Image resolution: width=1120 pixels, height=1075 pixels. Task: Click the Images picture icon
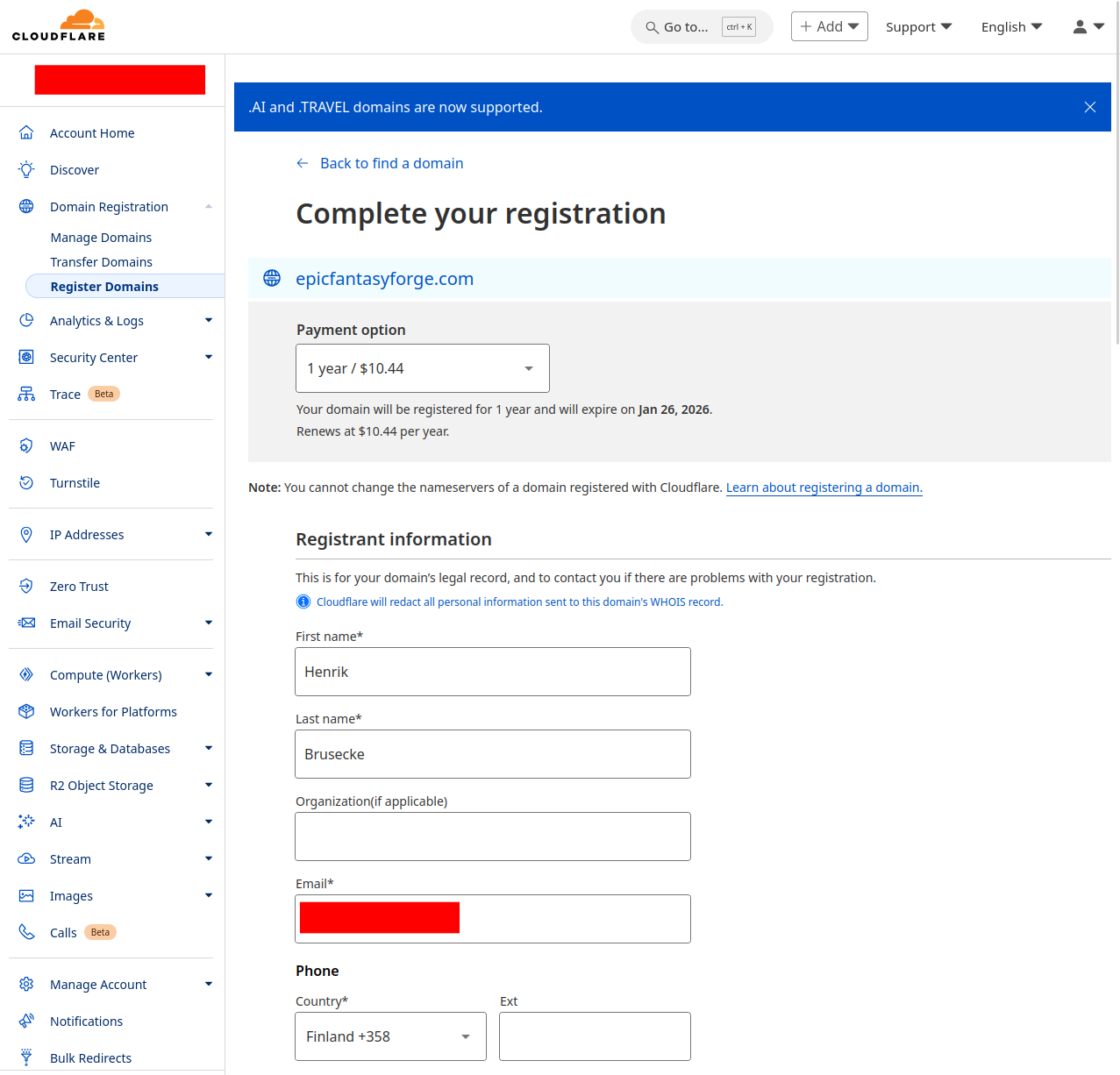pos(26,895)
